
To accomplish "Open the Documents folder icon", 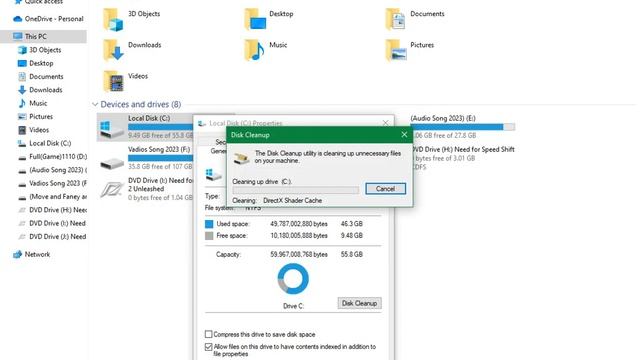I will [x=396, y=19].
